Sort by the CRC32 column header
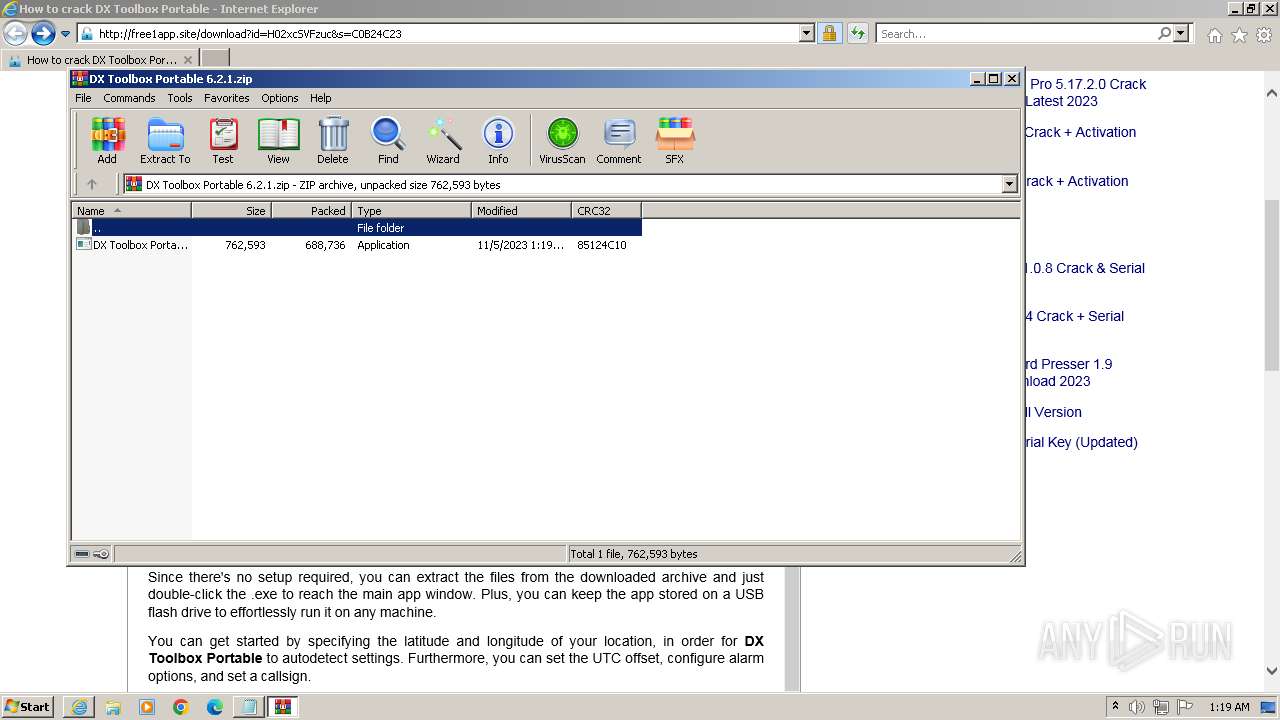This screenshot has width=1280, height=720. pyautogui.click(x=606, y=210)
